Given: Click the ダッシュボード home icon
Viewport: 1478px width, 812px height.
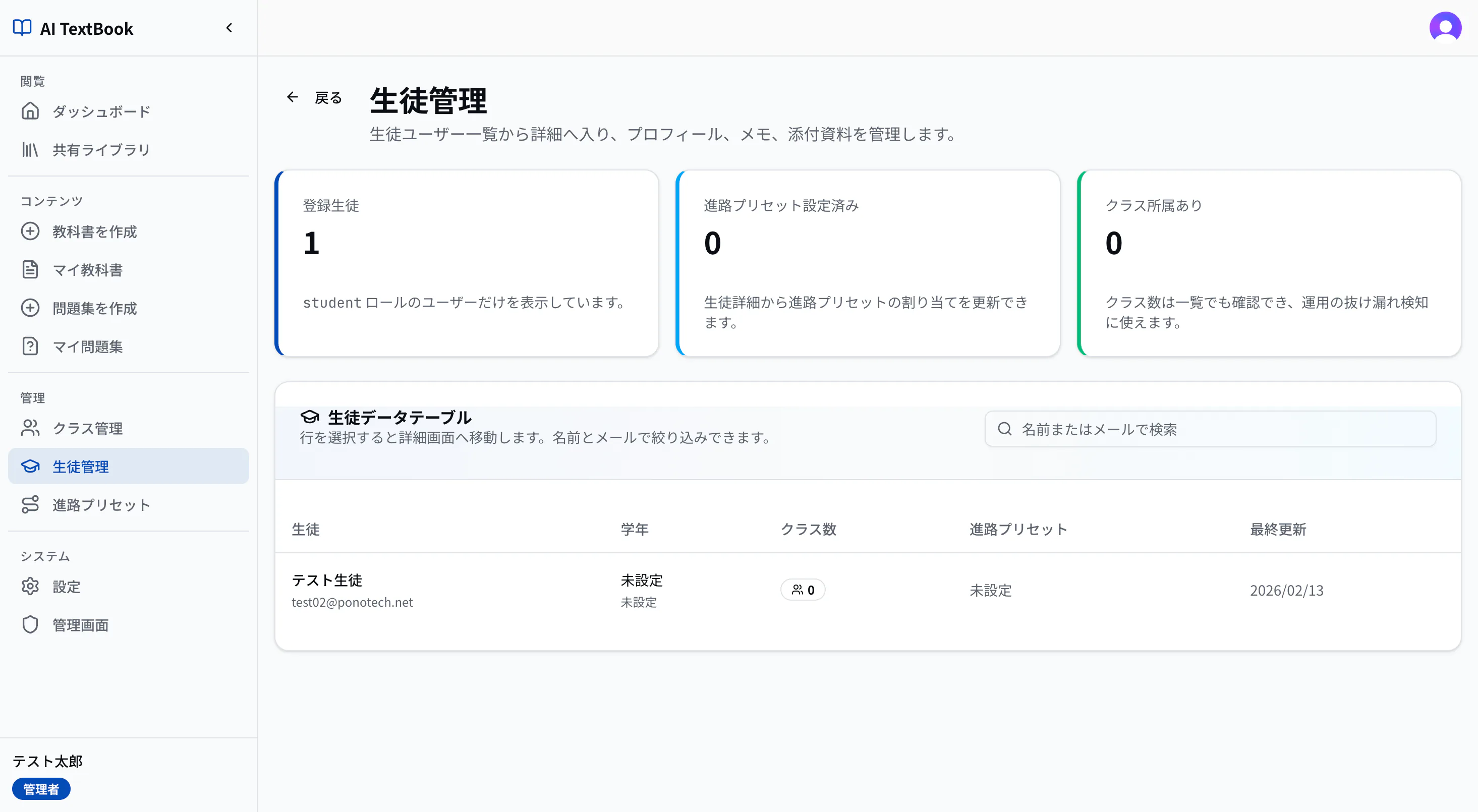Looking at the screenshot, I should tap(30, 111).
